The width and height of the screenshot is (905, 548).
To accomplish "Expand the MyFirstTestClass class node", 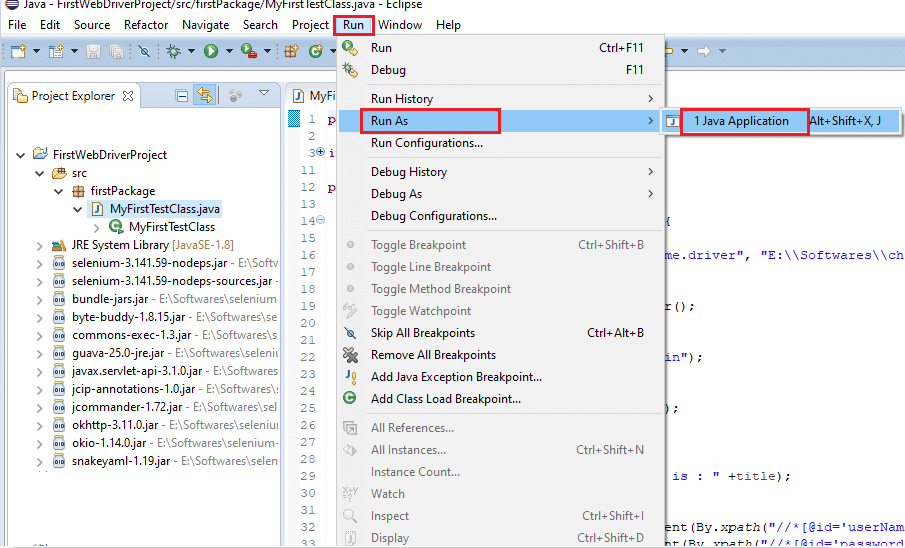I will tap(97, 227).
